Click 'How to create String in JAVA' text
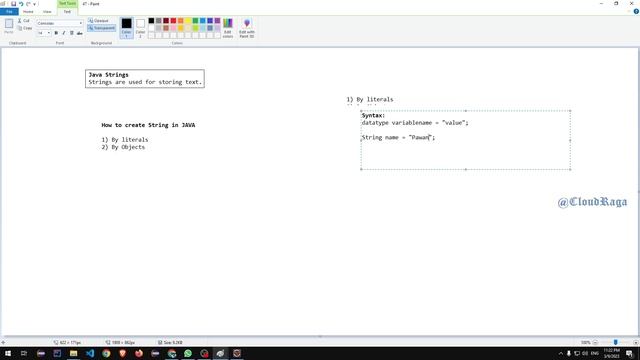Viewport: 640px width, 360px height. [x=148, y=125]
